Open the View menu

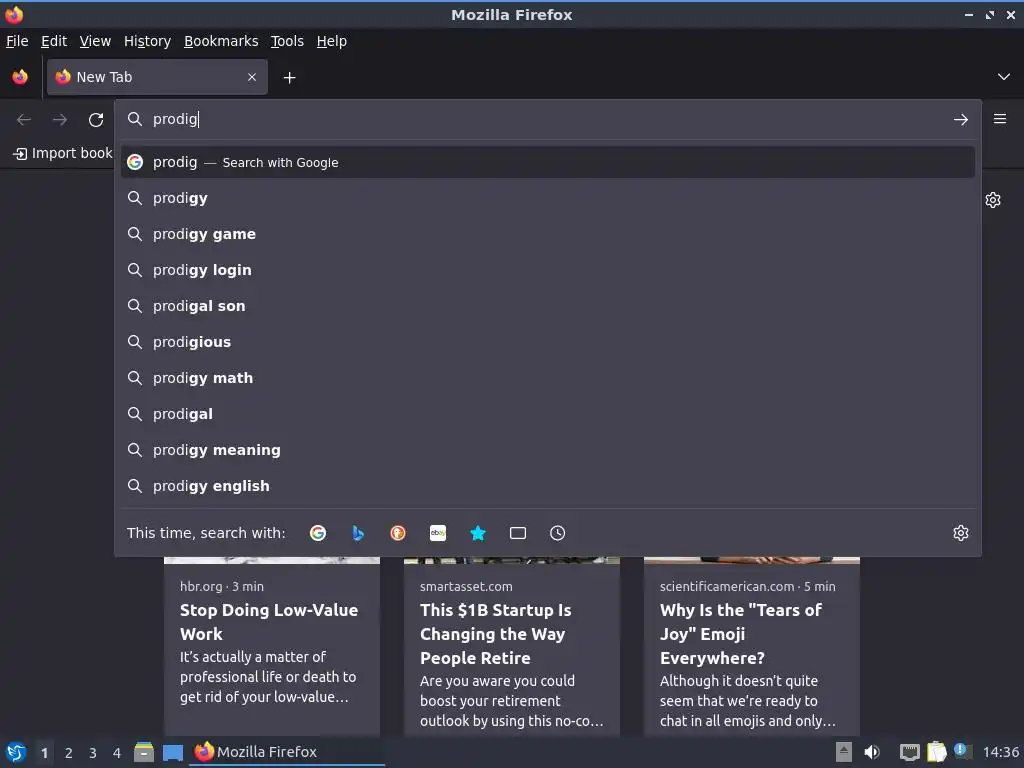95,41
